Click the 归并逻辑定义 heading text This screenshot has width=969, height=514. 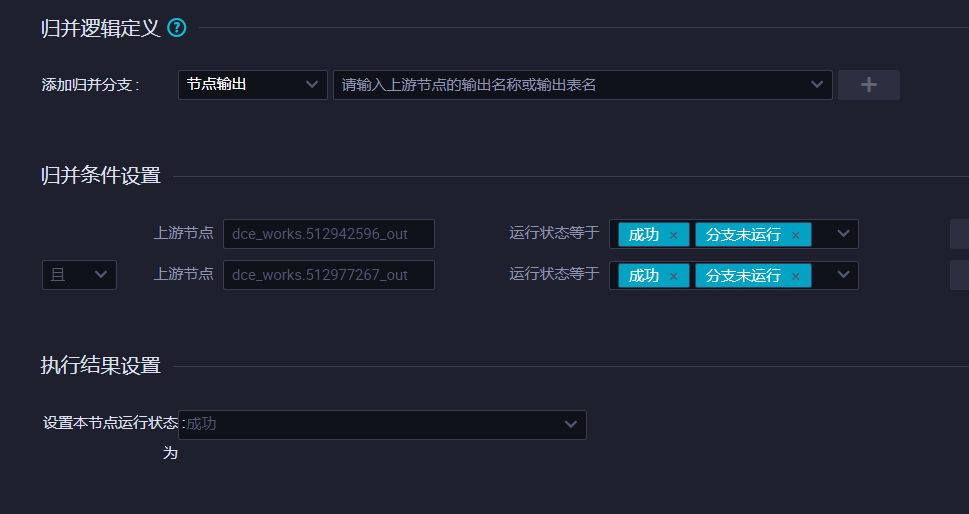coord(101,28)
